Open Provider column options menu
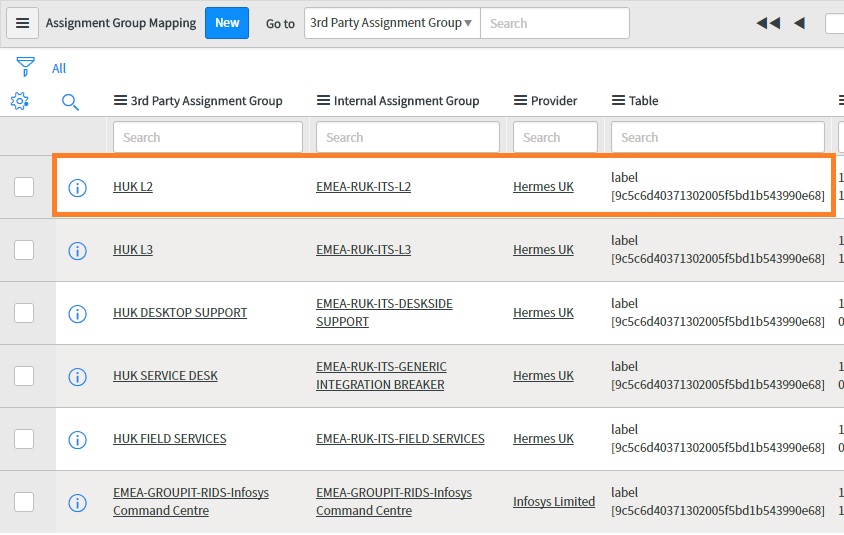 pos(521,101)
